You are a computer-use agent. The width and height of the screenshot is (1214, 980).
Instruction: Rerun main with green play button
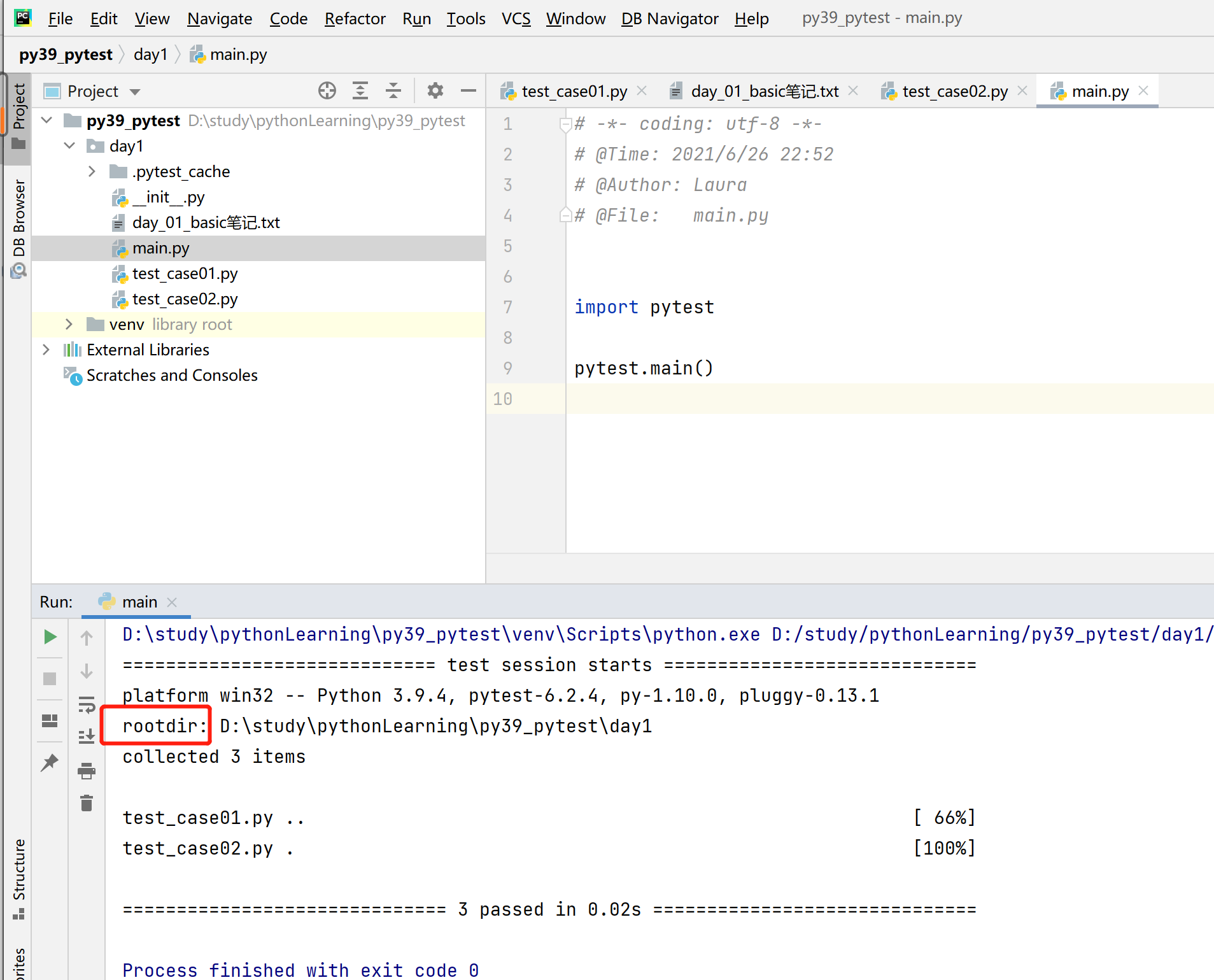pyautogui.click(x=50, y=637)
